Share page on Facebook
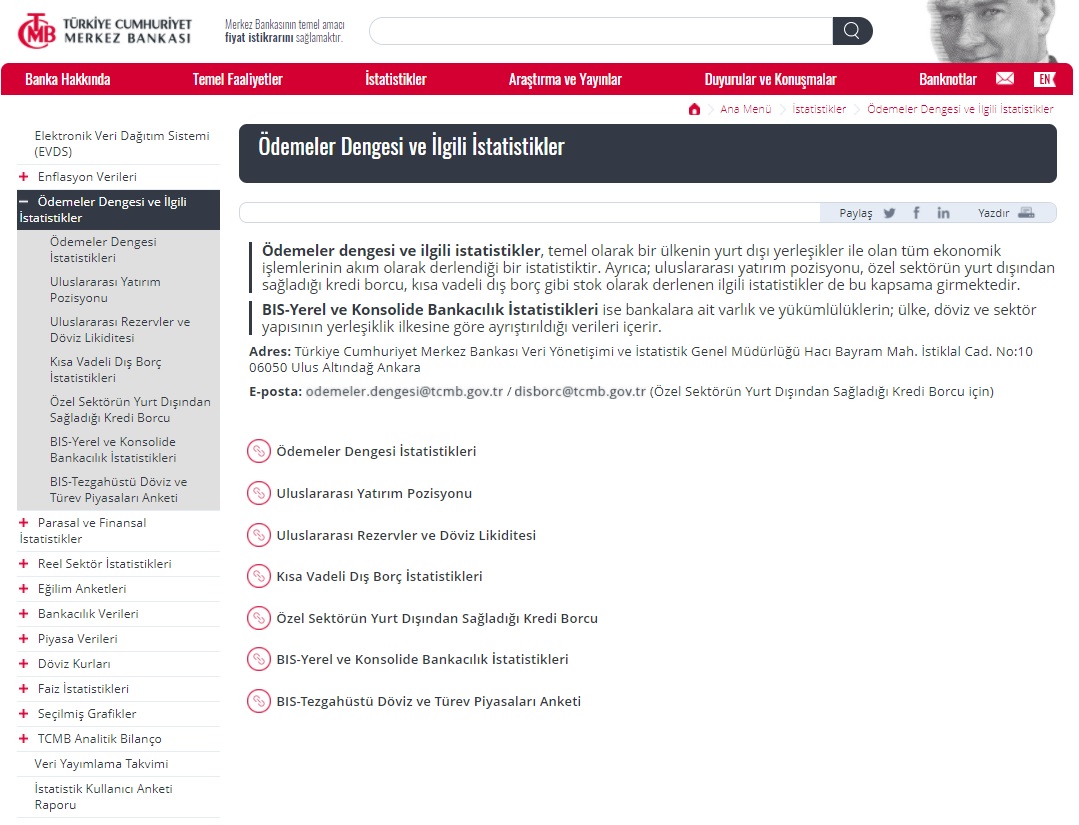The width and height of the screenshot is (1079, 825). (x=916, y=213)
